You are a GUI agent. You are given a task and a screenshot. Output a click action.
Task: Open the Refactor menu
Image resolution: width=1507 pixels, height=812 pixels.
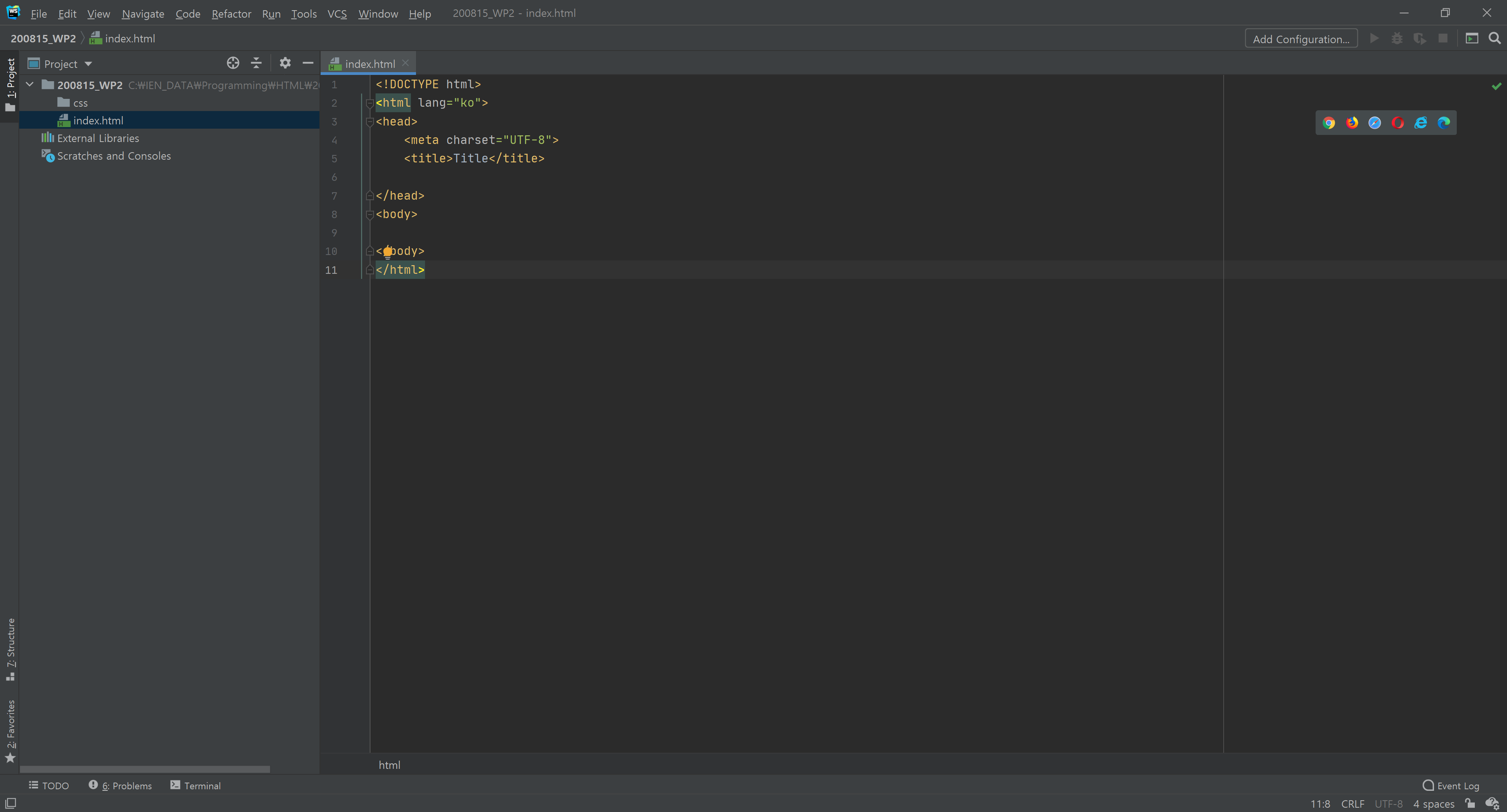(x=231, y=13)
